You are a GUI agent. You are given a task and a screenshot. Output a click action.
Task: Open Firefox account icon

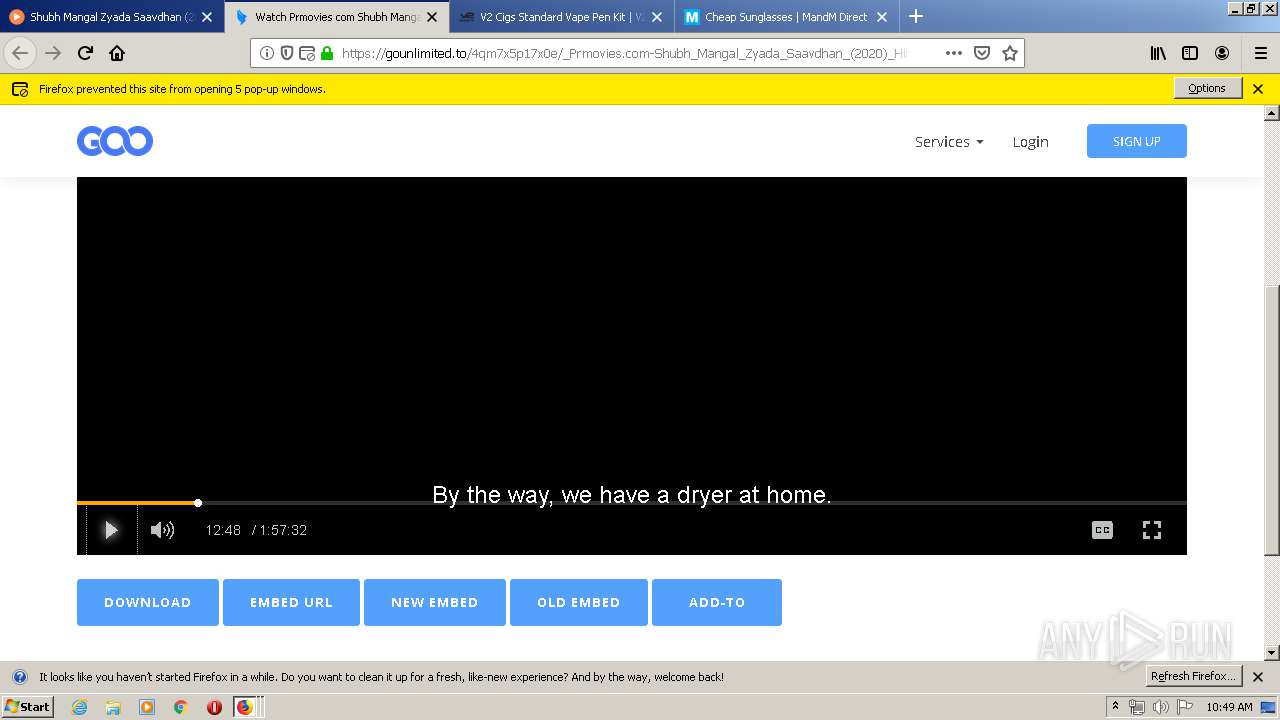tap(1222, 53)
